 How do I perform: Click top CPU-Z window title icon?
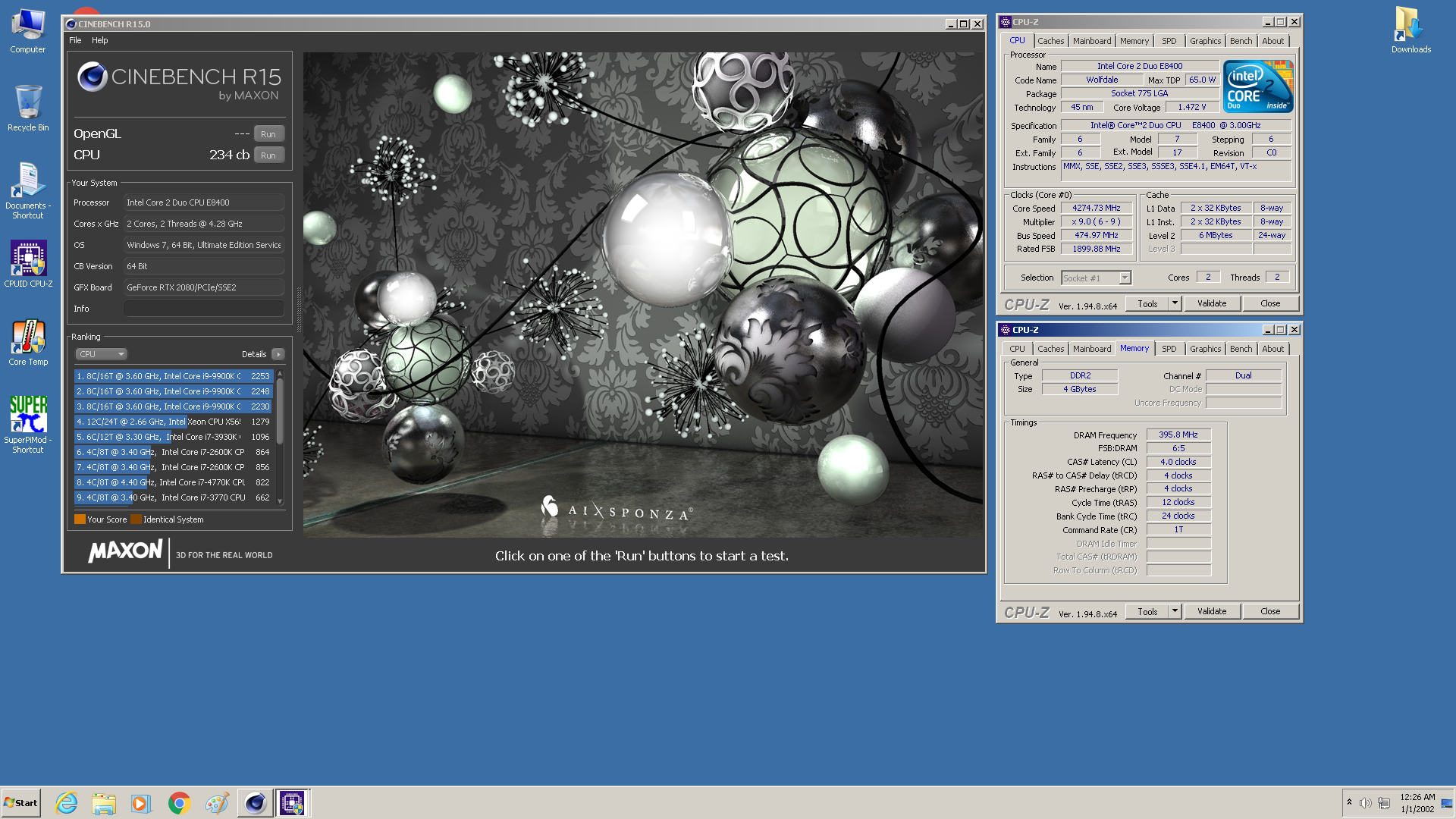coord(1006,22)
